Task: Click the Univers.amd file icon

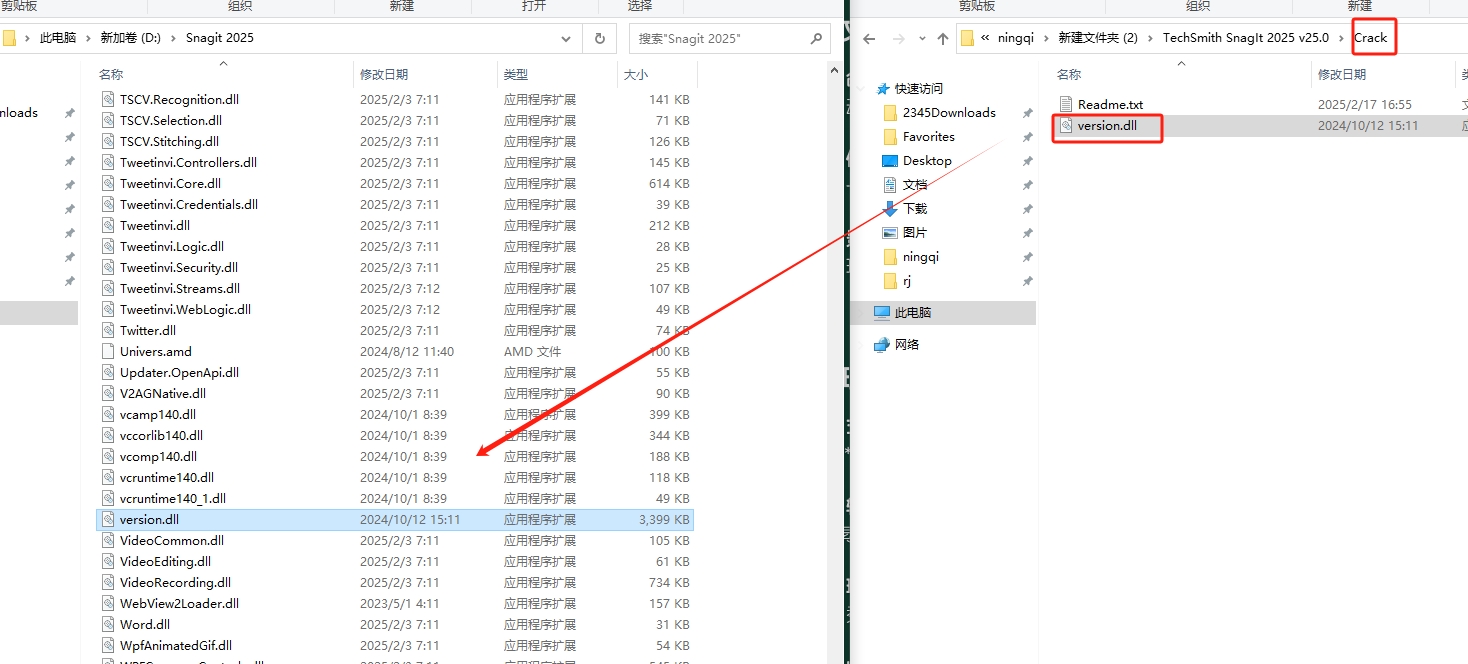Action: click(x=109, y=351)
